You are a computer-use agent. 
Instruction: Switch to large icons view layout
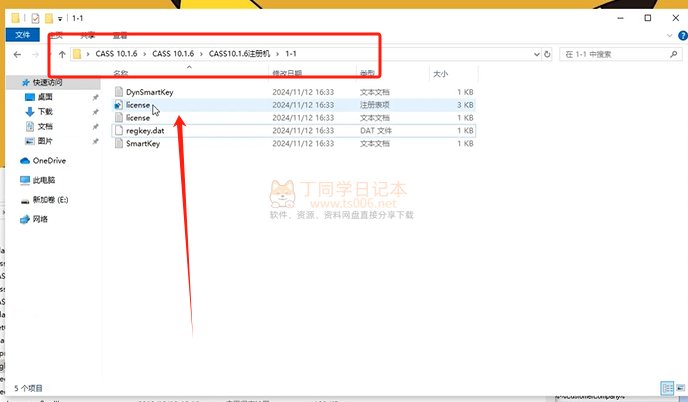681,388
